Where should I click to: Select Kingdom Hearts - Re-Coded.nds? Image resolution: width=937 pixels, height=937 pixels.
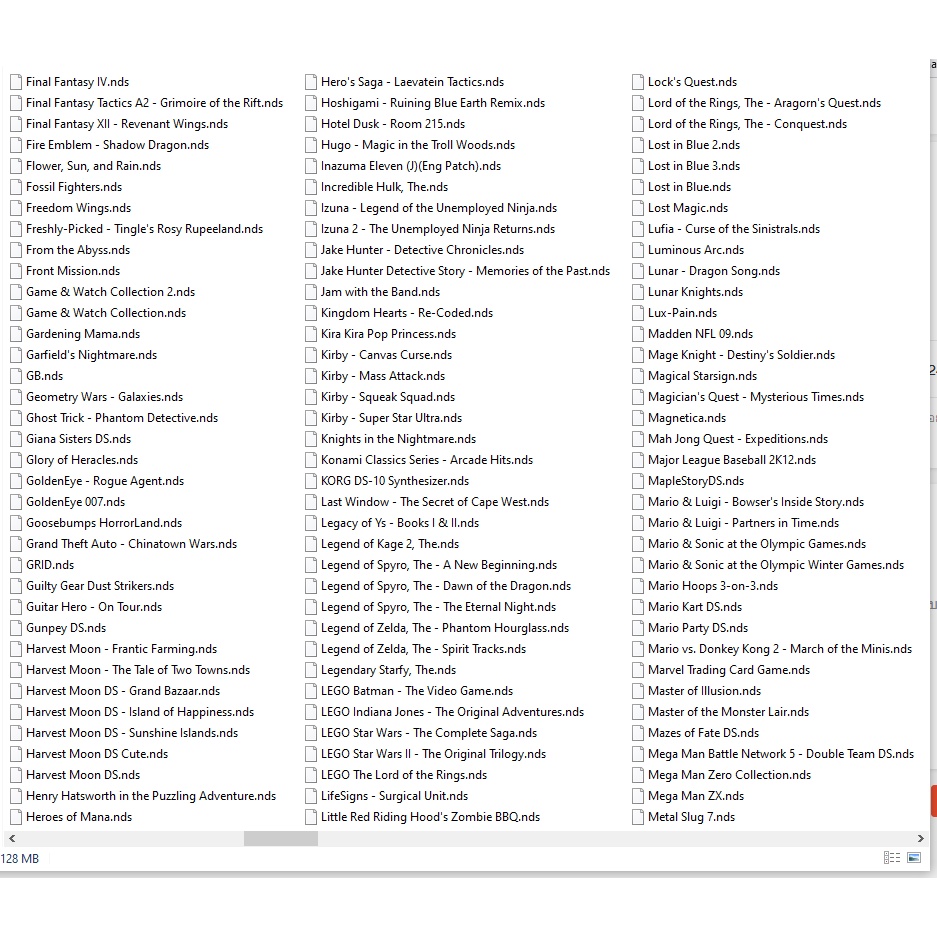coord(406,313)
